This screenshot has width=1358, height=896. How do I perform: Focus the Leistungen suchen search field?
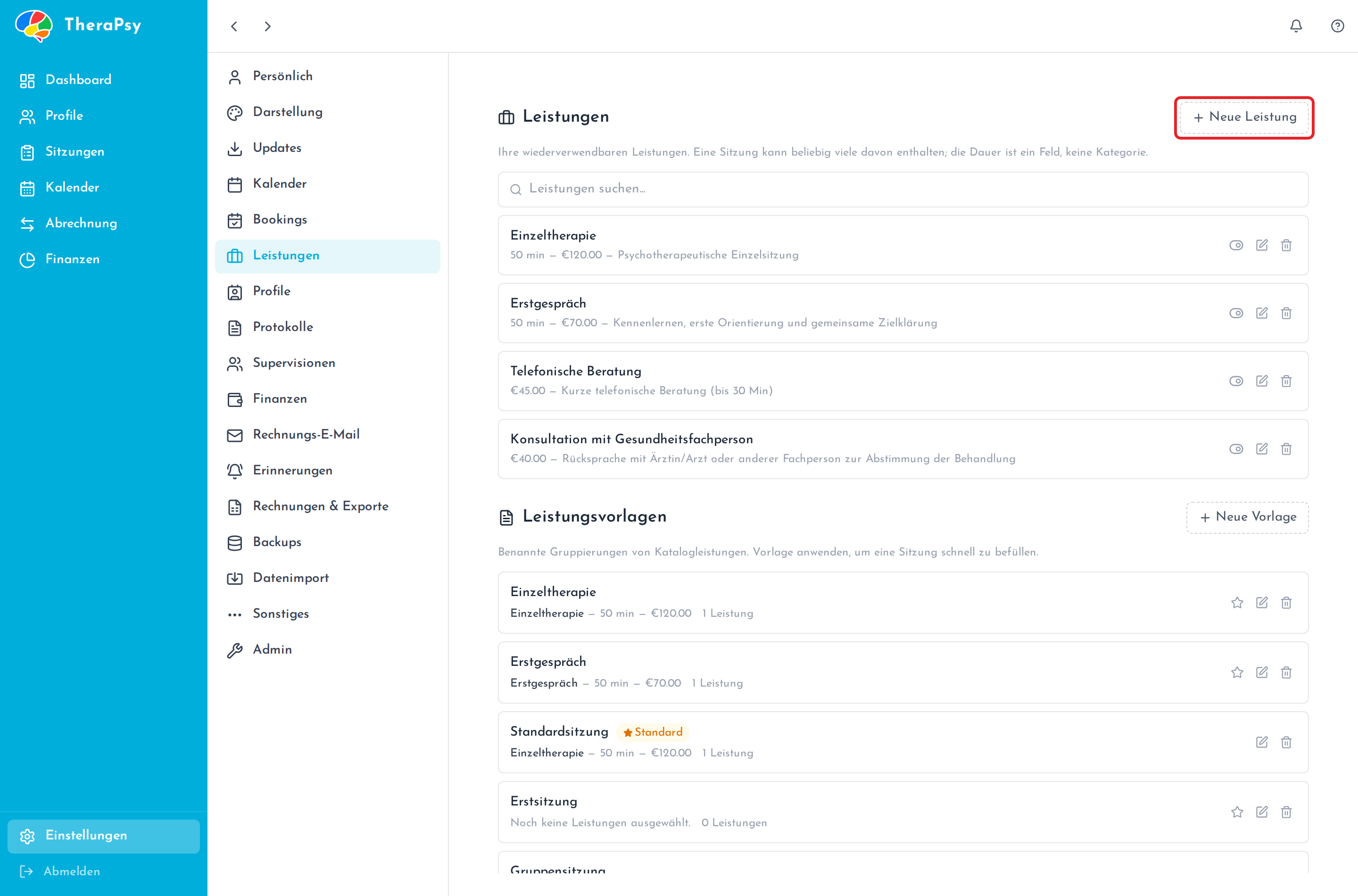(x=903, y=189)
